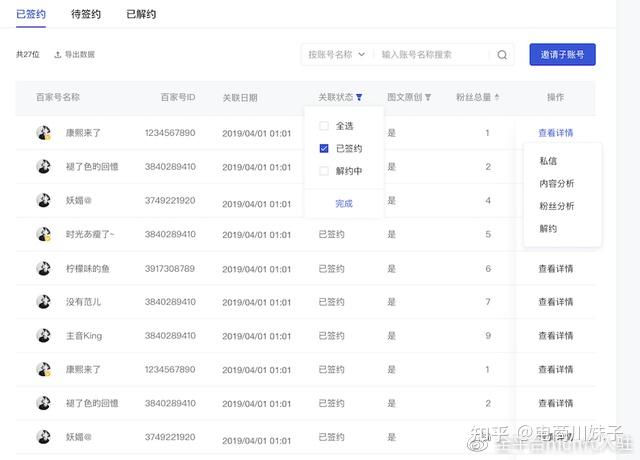Click the 导出数据 export icon

point(58,55)
